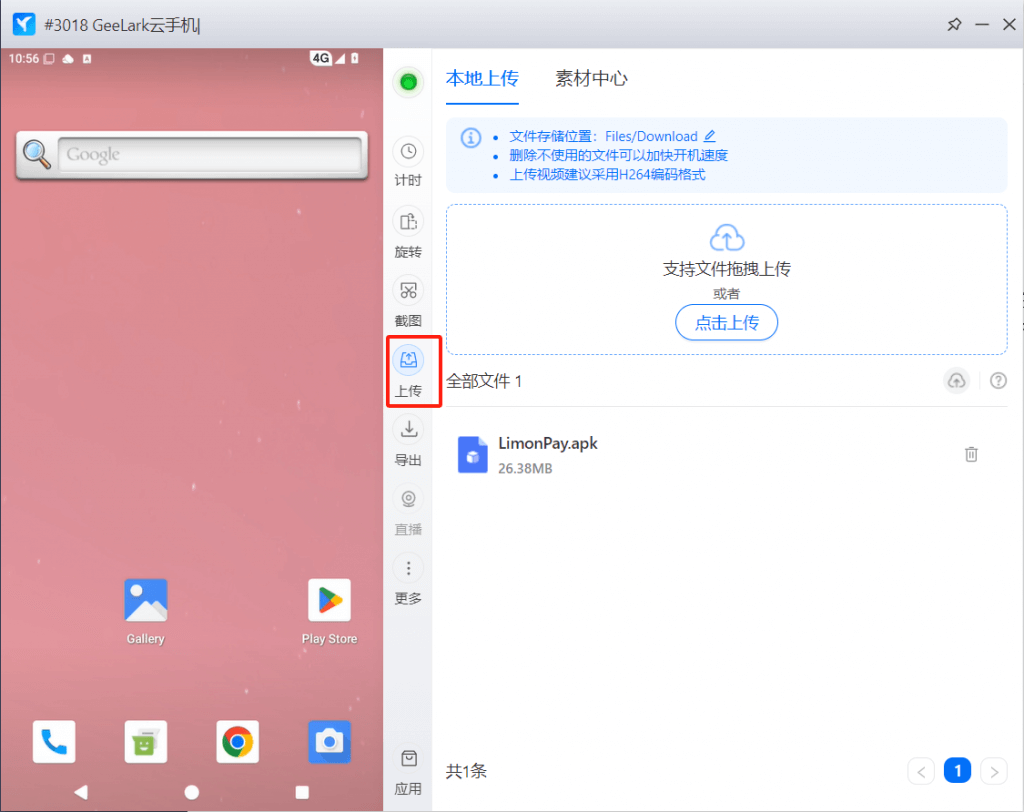
Task: Pin the GeeLark window on top
Action: pos(954,24)
